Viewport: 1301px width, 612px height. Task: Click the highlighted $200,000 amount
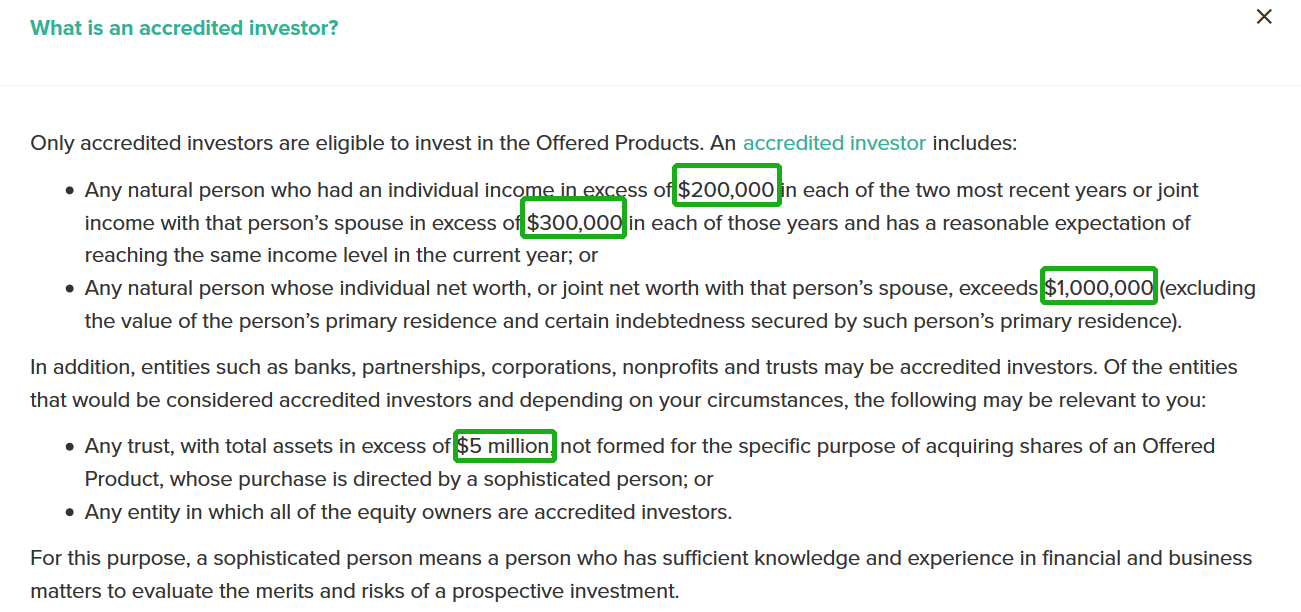point(726,190)
